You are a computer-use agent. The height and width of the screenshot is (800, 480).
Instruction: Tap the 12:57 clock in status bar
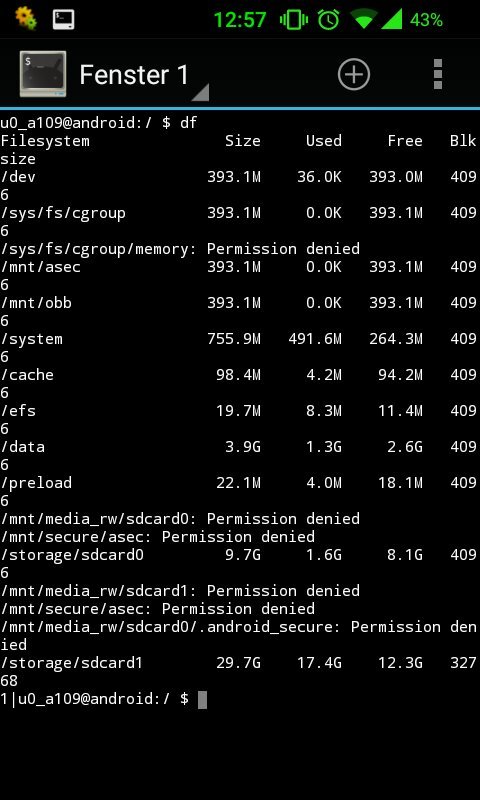click(x=240, y=20)
